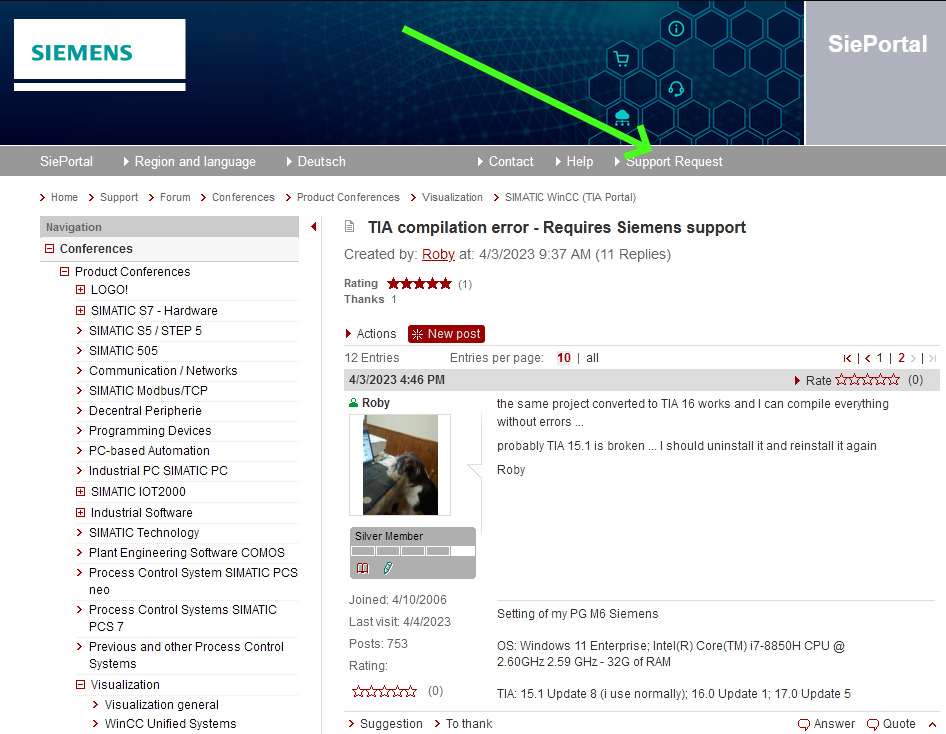
Task: Go to first page of entries
Action: coord(847,358)
